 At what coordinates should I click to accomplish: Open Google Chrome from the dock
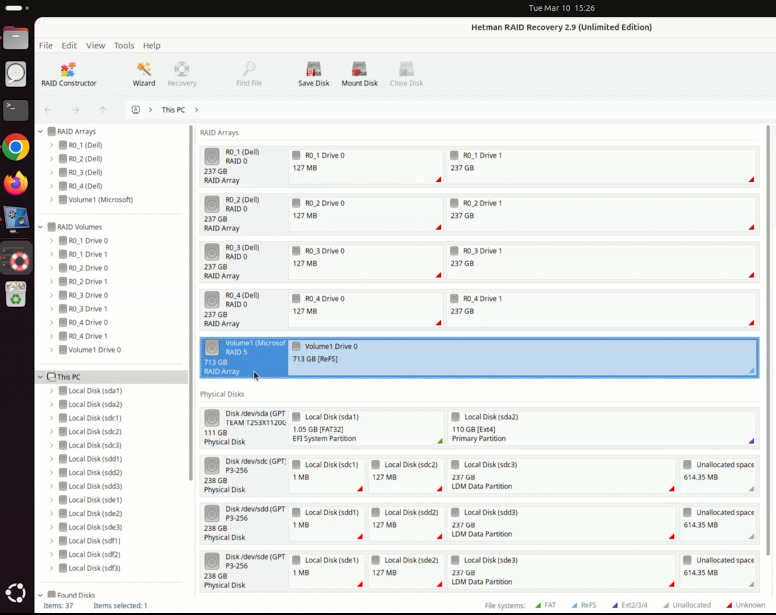click(x=16, y=147)
